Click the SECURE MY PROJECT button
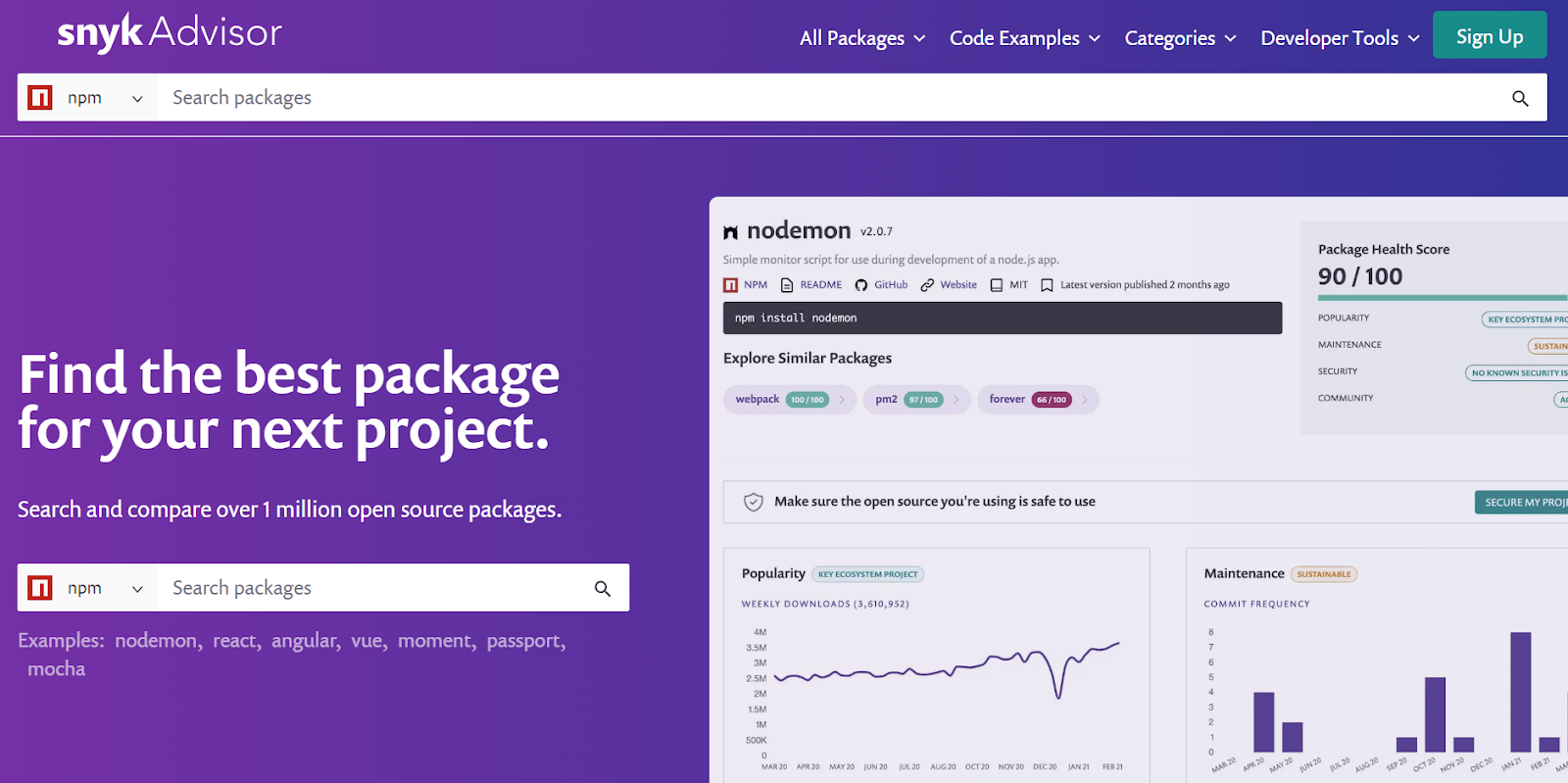This screenshot has height=783, width=1568. [1521, 502]
